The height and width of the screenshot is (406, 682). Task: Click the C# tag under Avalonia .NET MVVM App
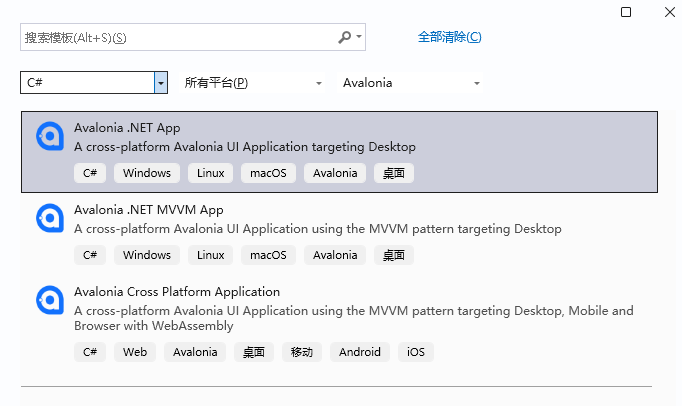[90, 255]
